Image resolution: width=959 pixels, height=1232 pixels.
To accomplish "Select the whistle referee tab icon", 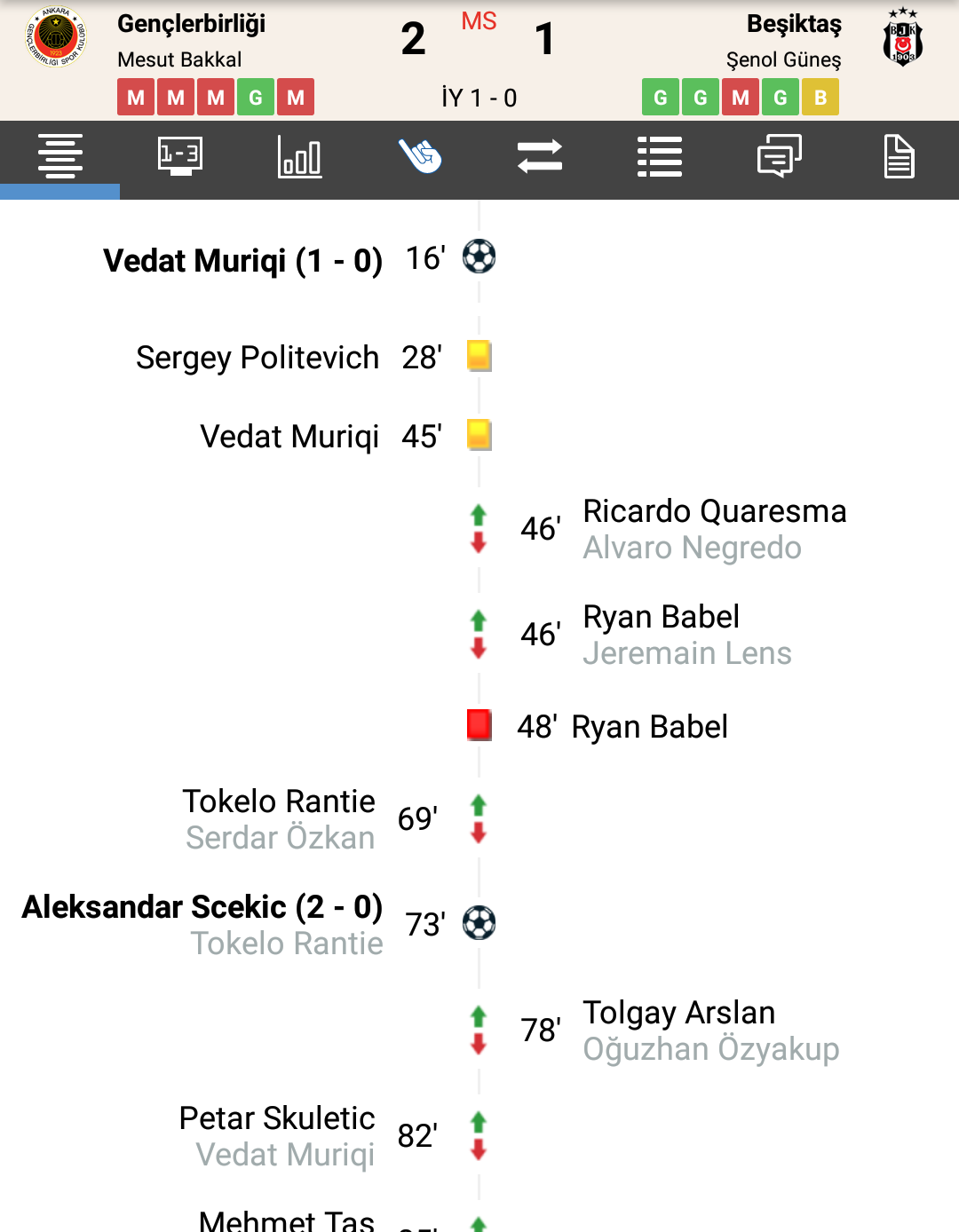I will coord(420,157).
